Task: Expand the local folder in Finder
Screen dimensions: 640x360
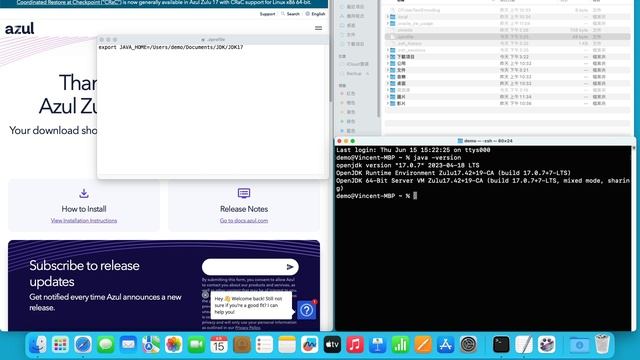Action: [x=388, y=17]
